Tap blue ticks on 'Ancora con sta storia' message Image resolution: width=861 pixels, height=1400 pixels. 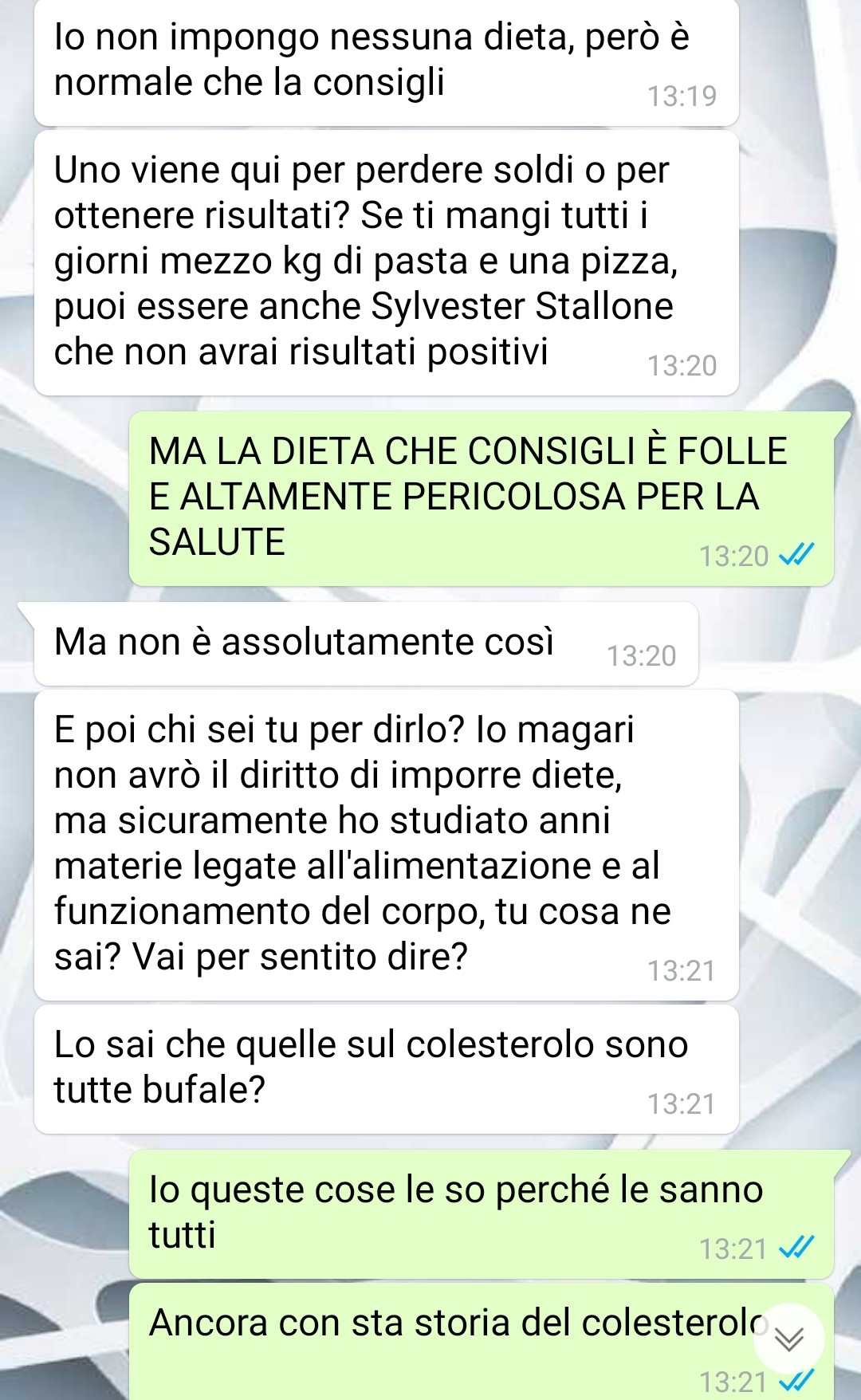(796, 1381)
